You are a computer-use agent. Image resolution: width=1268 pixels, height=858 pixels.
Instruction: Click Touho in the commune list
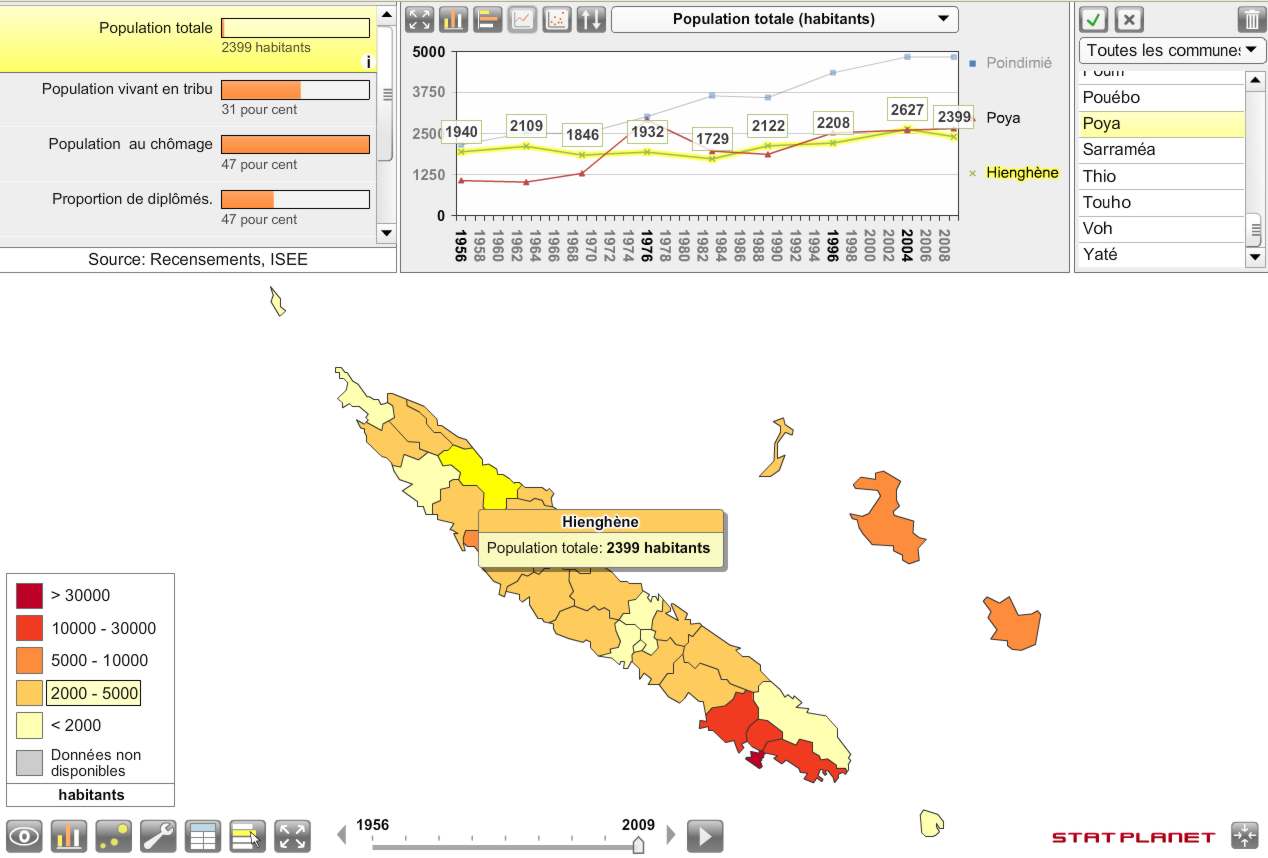[1106, 202]
